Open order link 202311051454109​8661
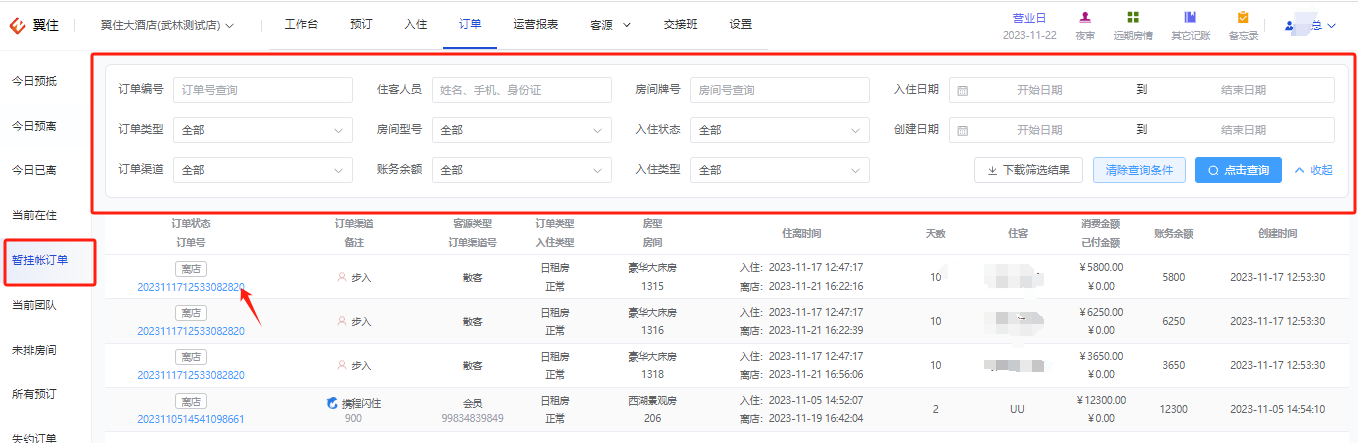 pyautogui.click(x=190, y=419)
